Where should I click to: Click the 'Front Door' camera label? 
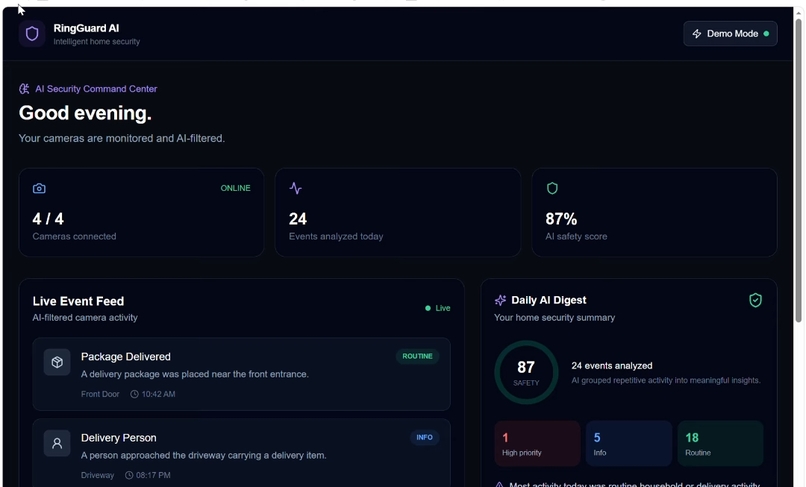pos(100,394)
